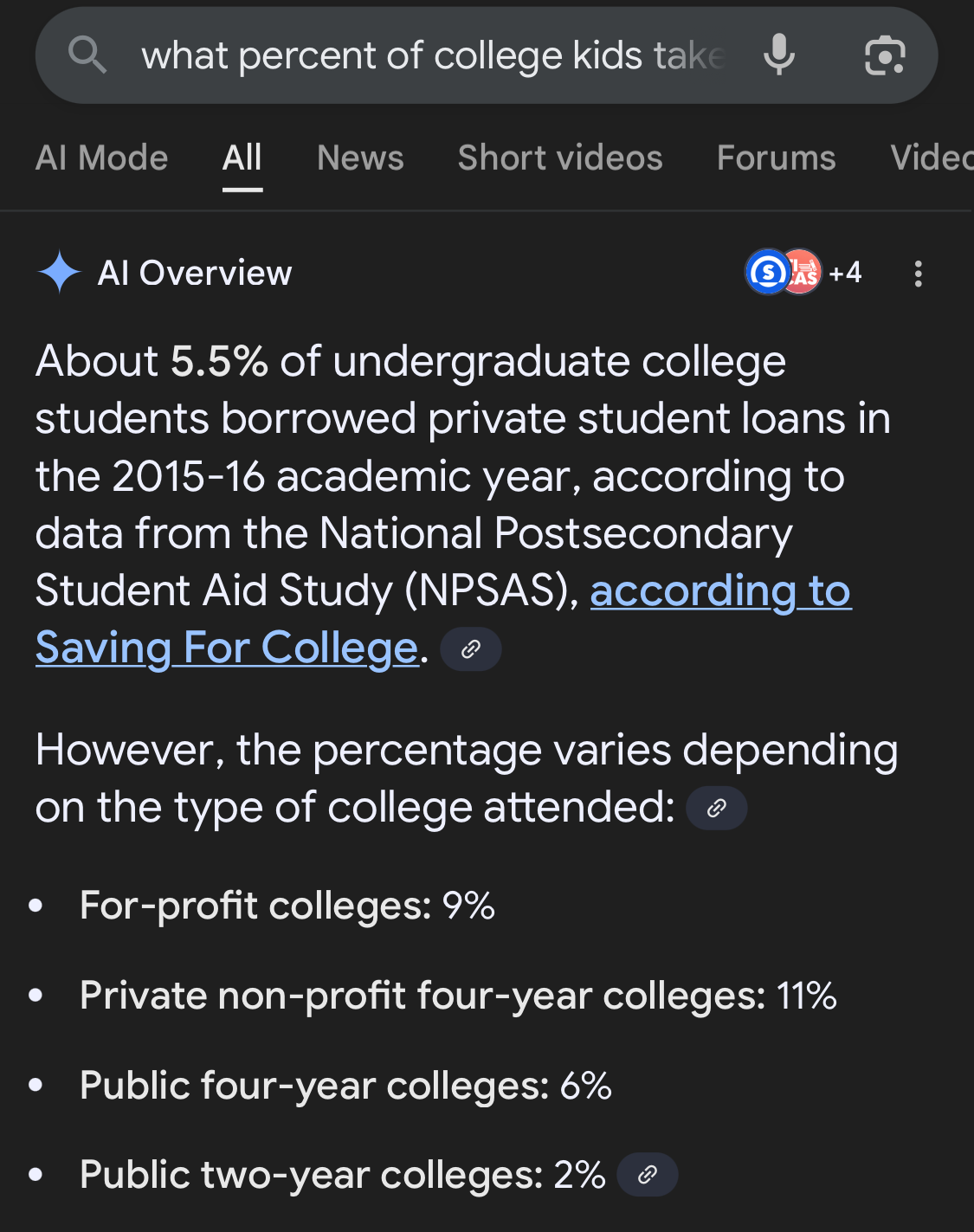
Task: Switch to AI Mode tab
Action: pos(102,158)
